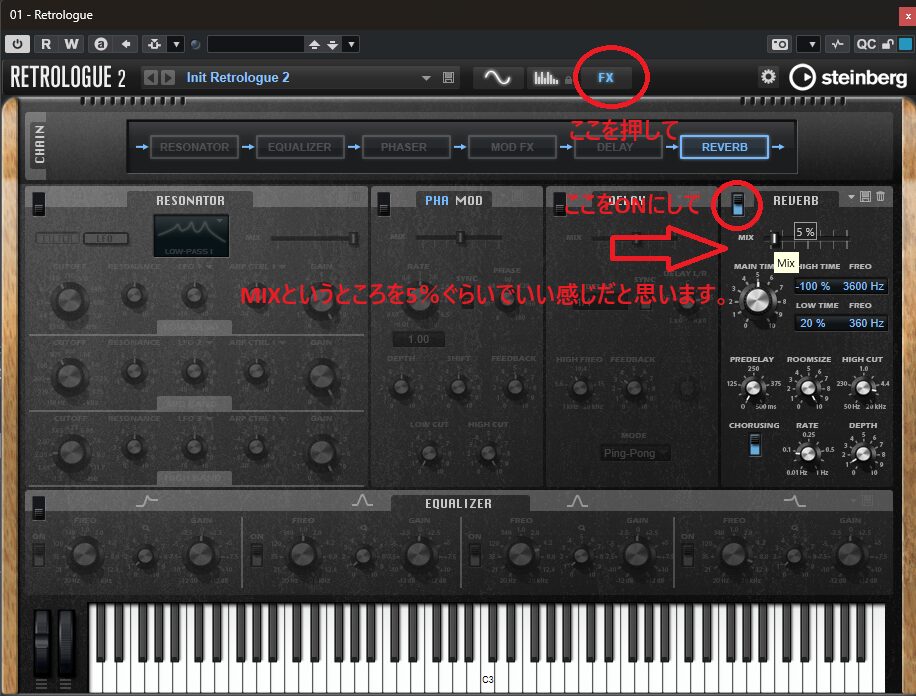Load next Retrologue preset arrow
The image size is (916, 696).
coord(168,78)
